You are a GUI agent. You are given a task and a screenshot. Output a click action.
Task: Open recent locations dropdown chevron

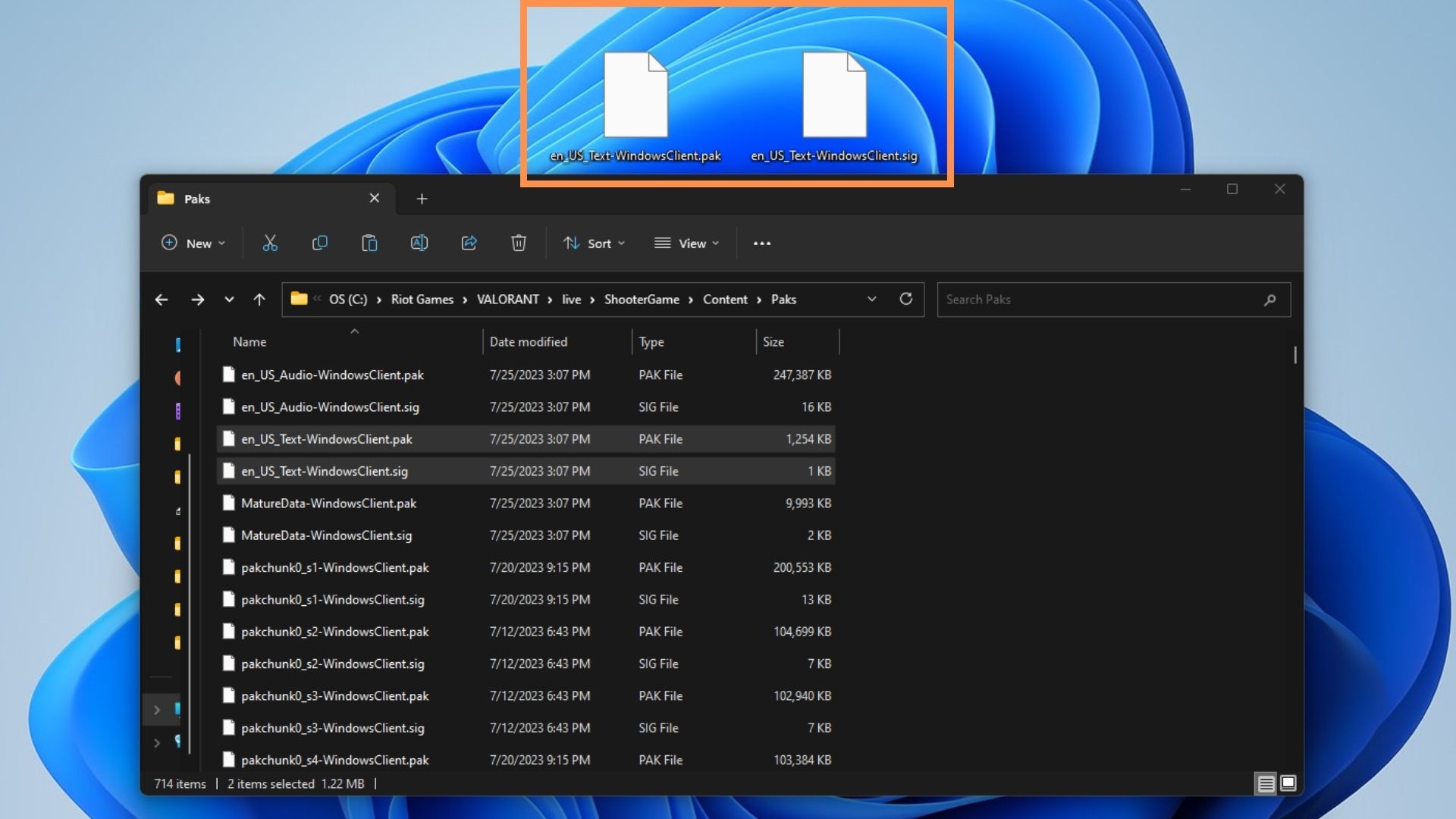pos(229,300)
